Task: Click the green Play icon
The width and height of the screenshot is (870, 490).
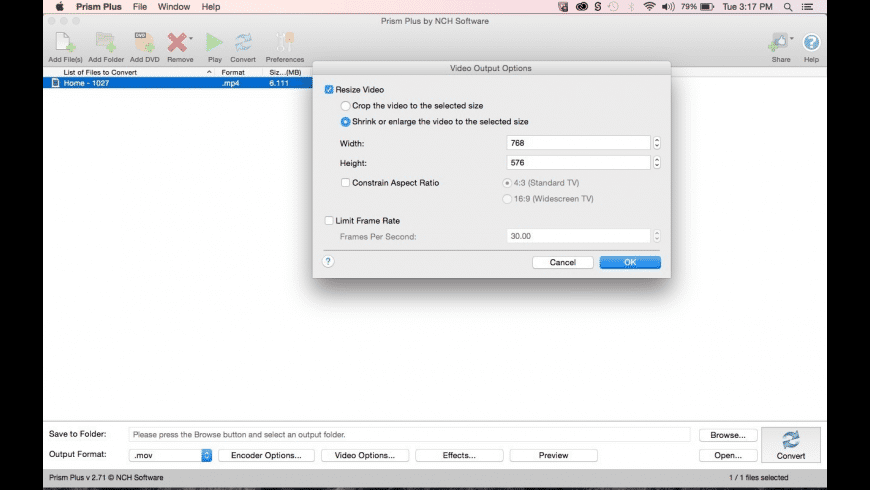Action: click(214, 43)
